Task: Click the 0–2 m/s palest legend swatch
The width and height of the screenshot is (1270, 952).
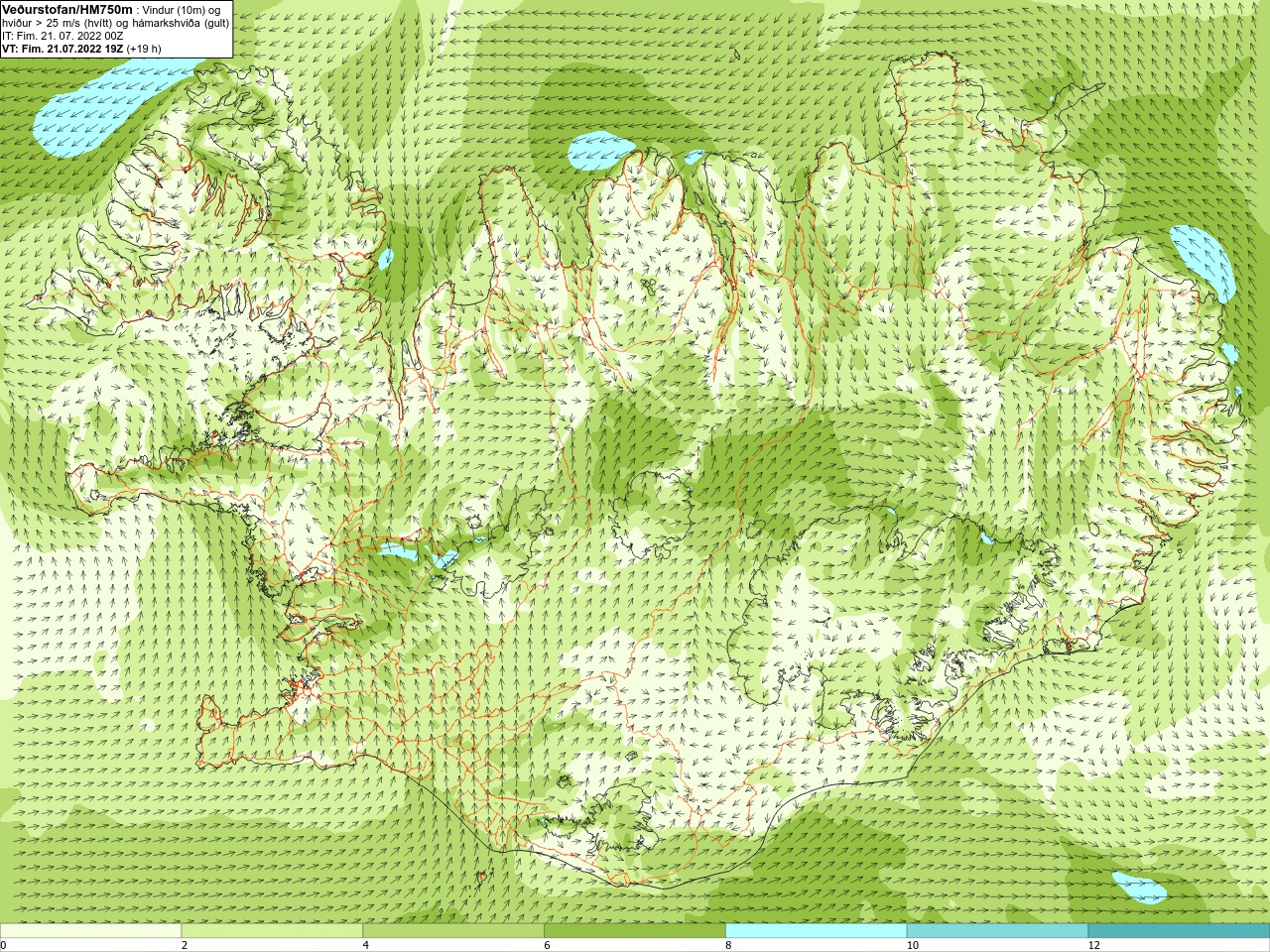Action: point(90,931)
